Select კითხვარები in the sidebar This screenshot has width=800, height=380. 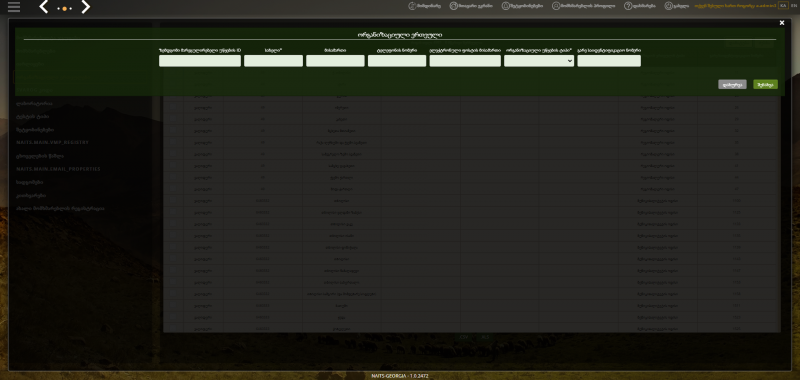[x=31, y=195]
